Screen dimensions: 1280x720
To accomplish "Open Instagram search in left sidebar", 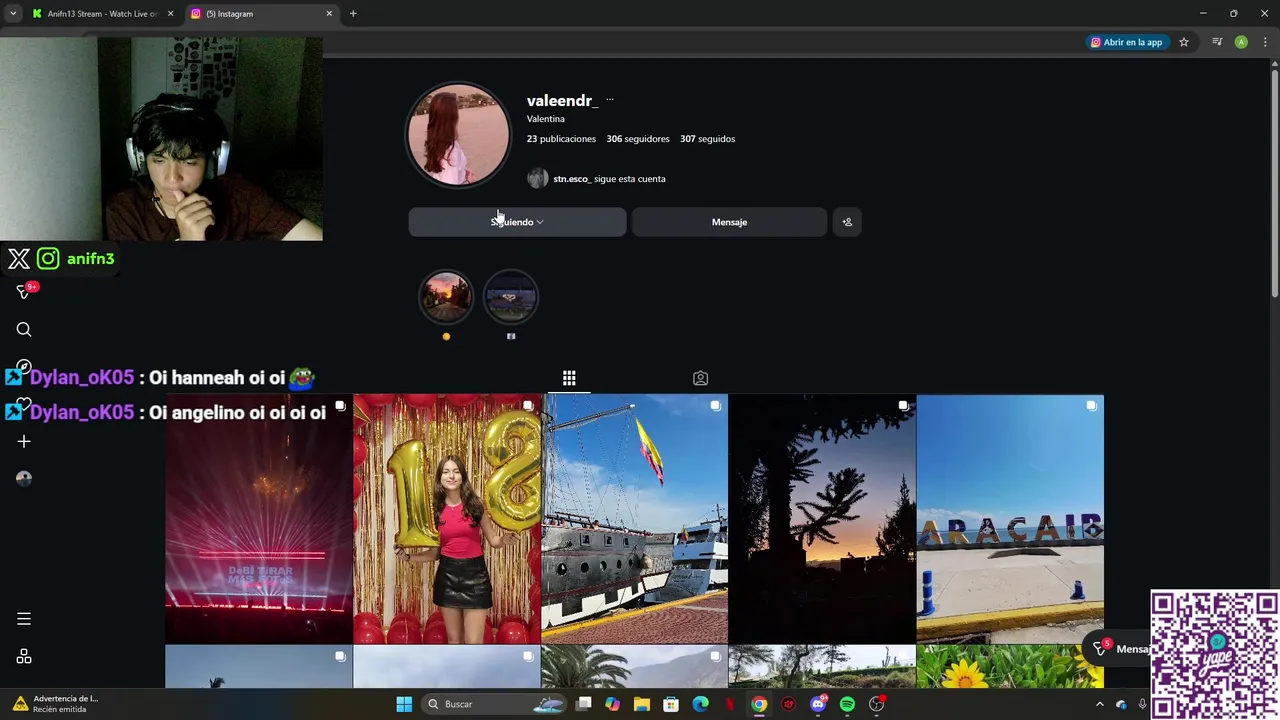I will pos(24,330).
